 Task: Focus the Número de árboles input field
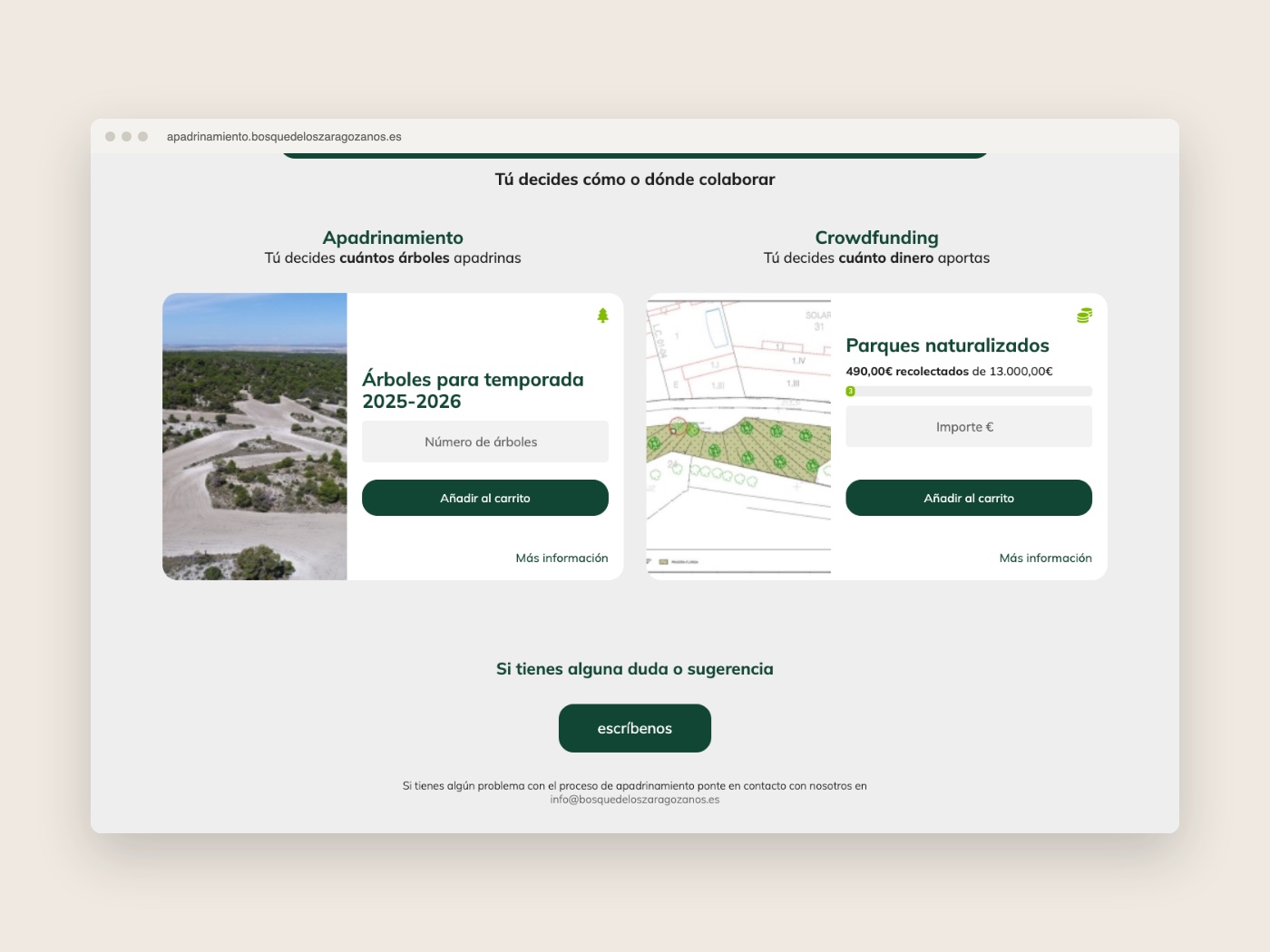(485, 442)
